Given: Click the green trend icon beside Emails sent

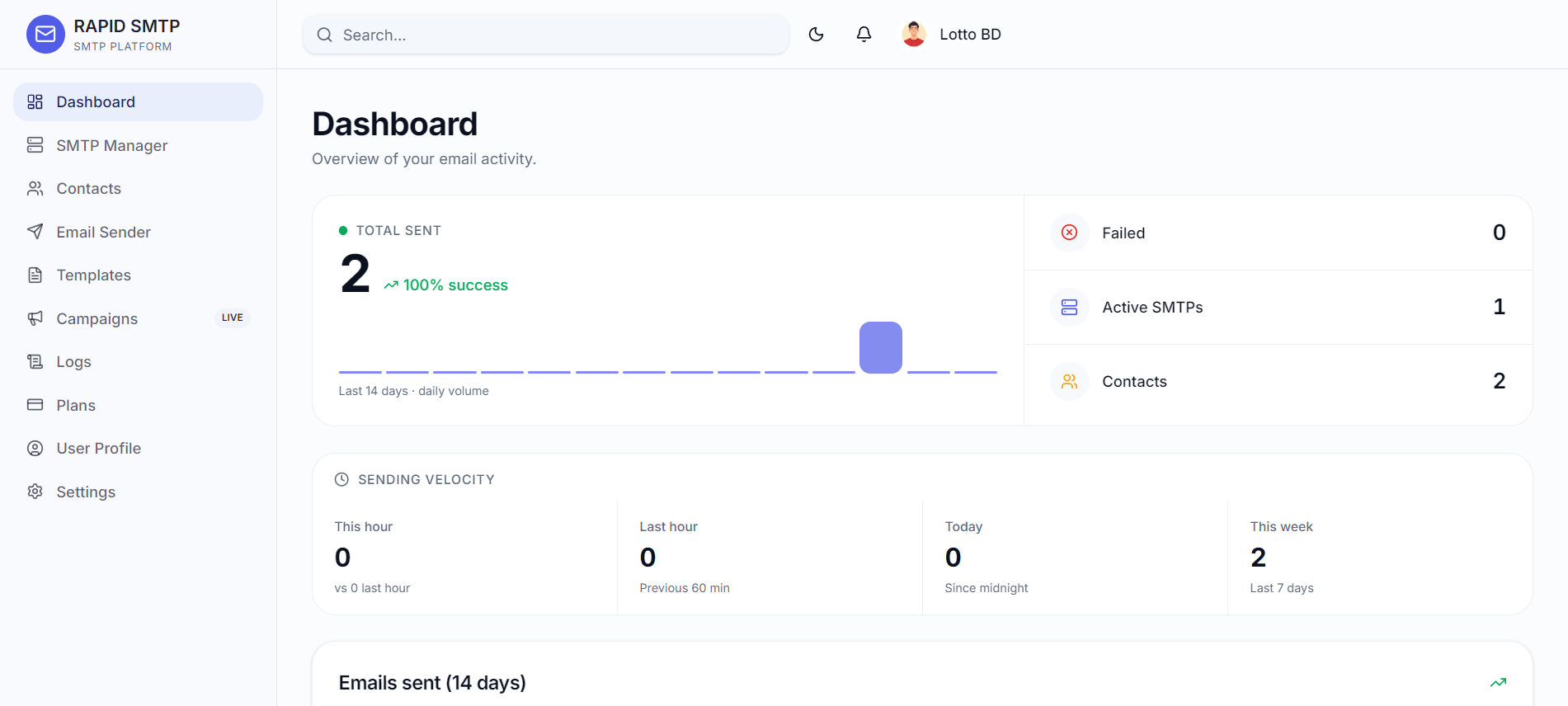Looking at the screenshot, I should click(1498, 682).
